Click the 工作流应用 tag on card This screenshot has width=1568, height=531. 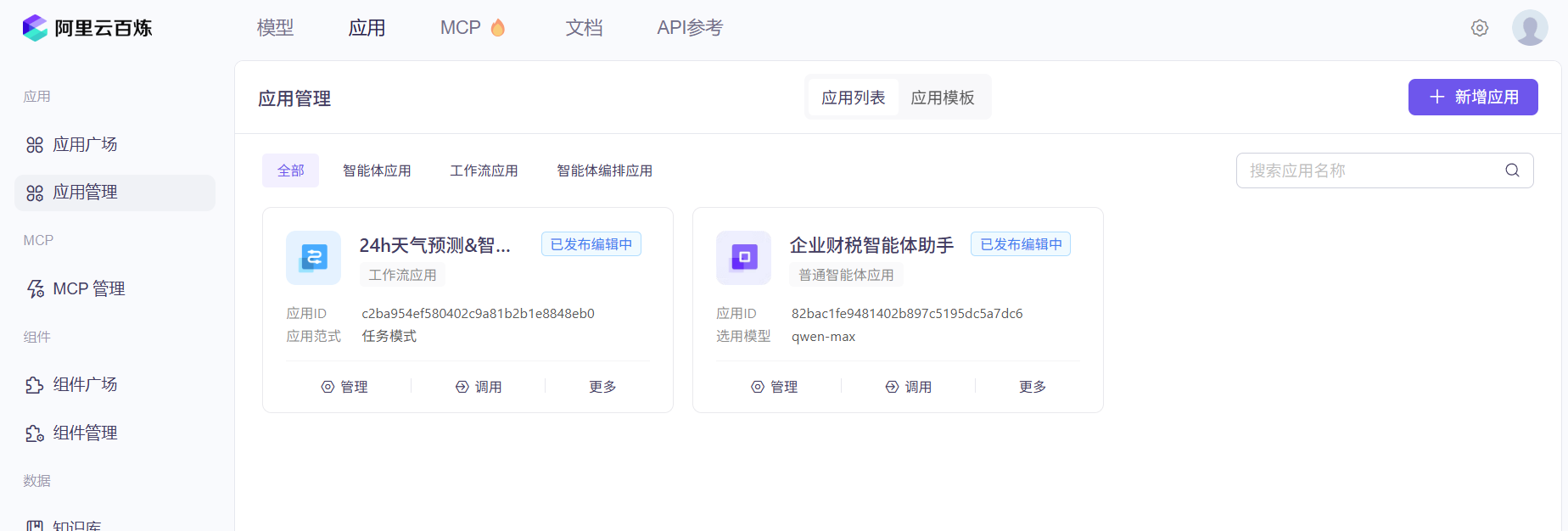[402, 275]
